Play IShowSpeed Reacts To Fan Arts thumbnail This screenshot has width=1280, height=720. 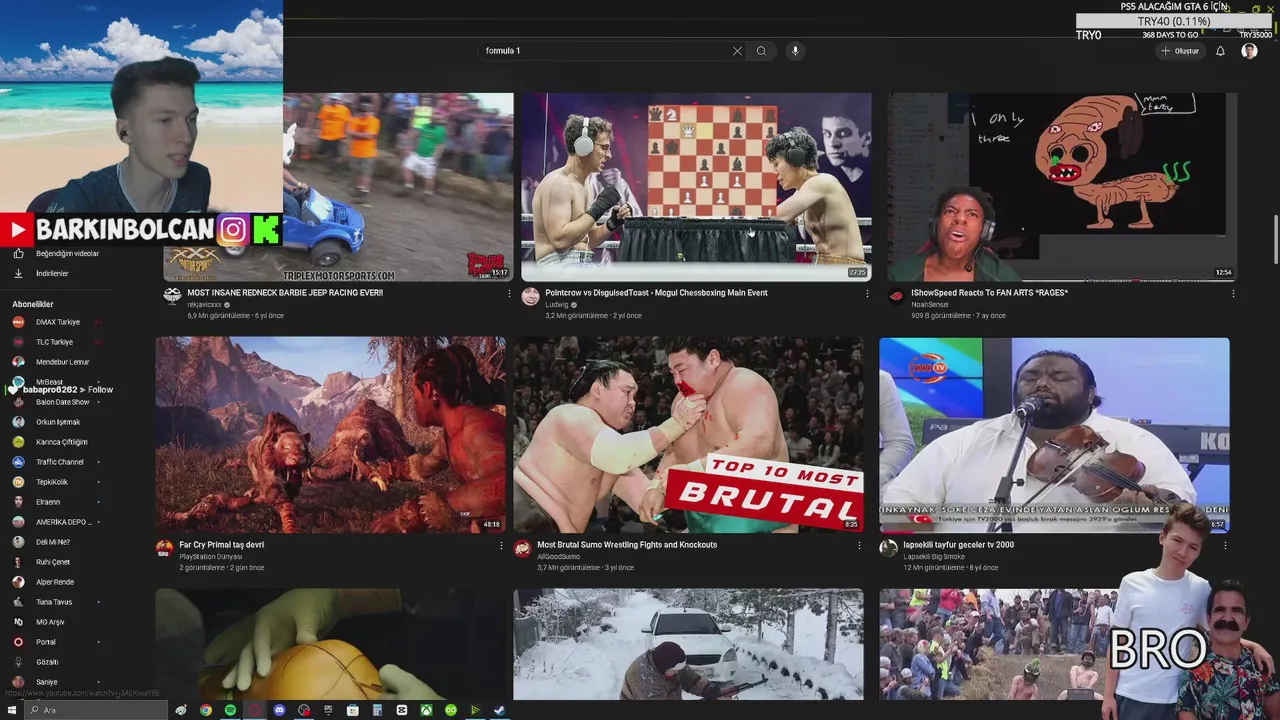coord(1062,187)
